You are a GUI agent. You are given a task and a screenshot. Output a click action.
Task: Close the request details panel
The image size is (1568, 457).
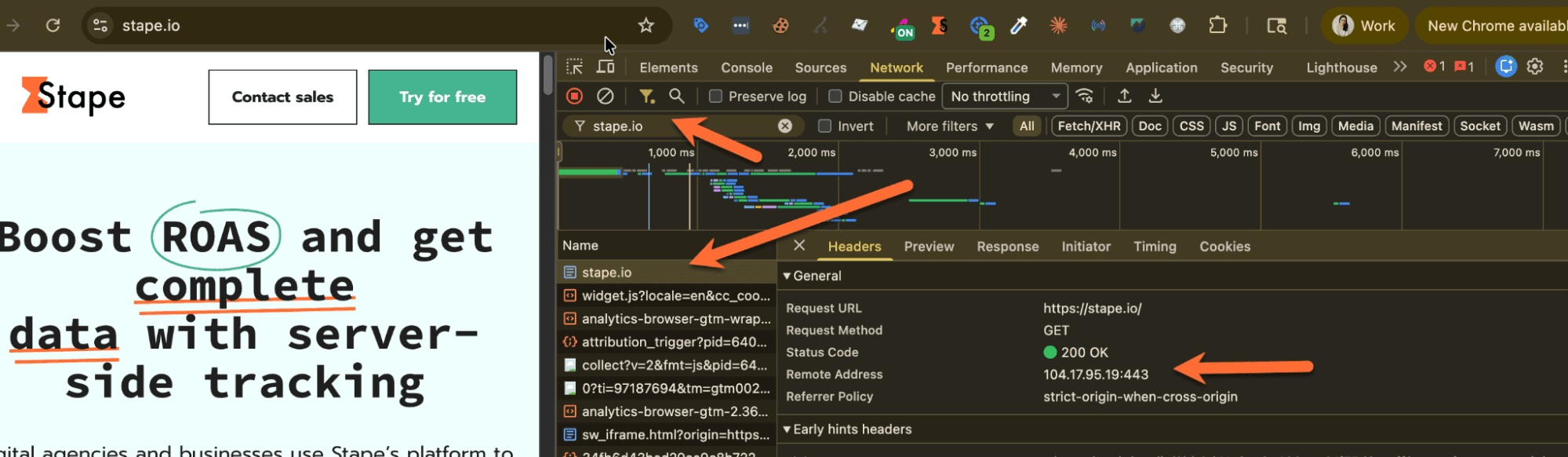point(799,246)
